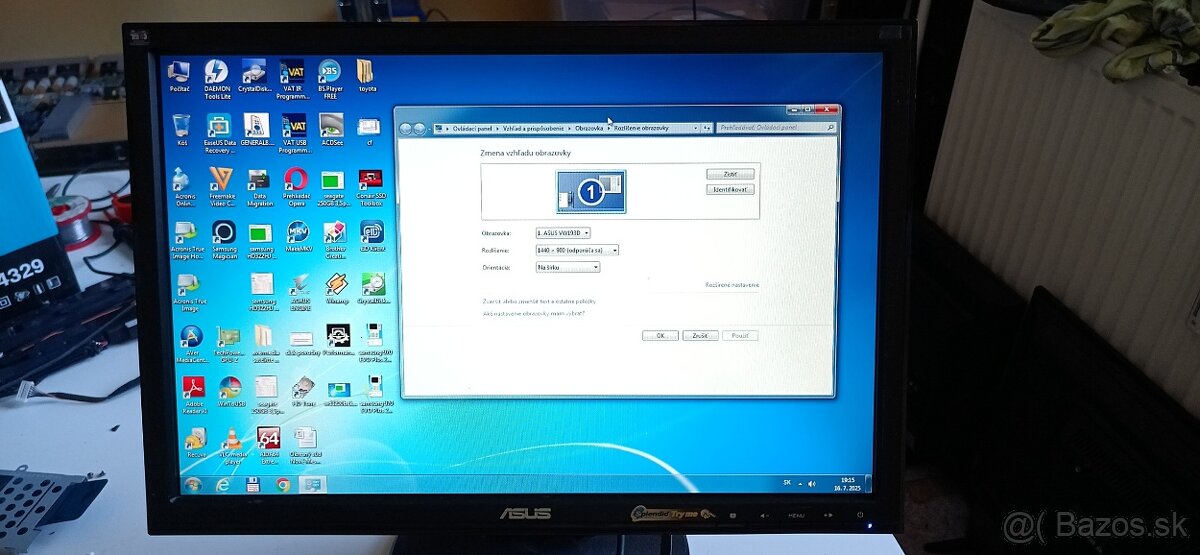Open VAT IR Programmer shortcut
This screenshot has width=1200, height=555.
(292, 79)
